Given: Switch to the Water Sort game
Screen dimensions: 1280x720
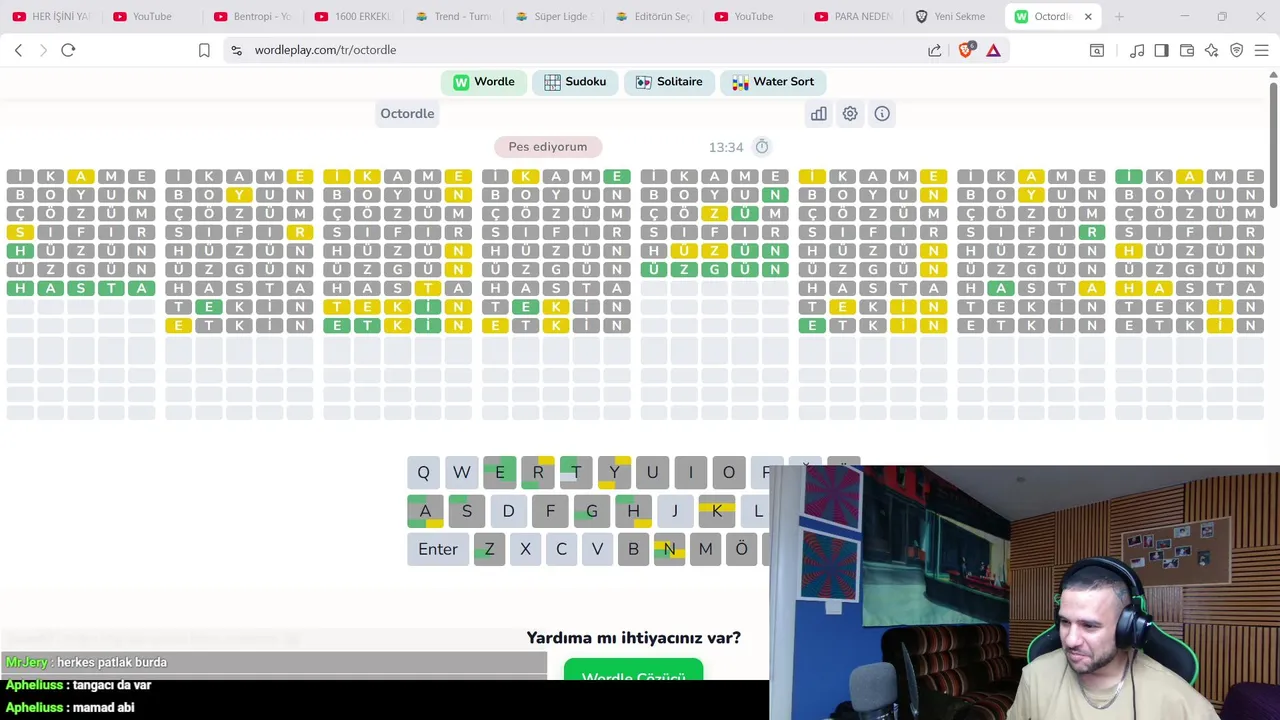Looking at the screenshot, I should point(773,82).
